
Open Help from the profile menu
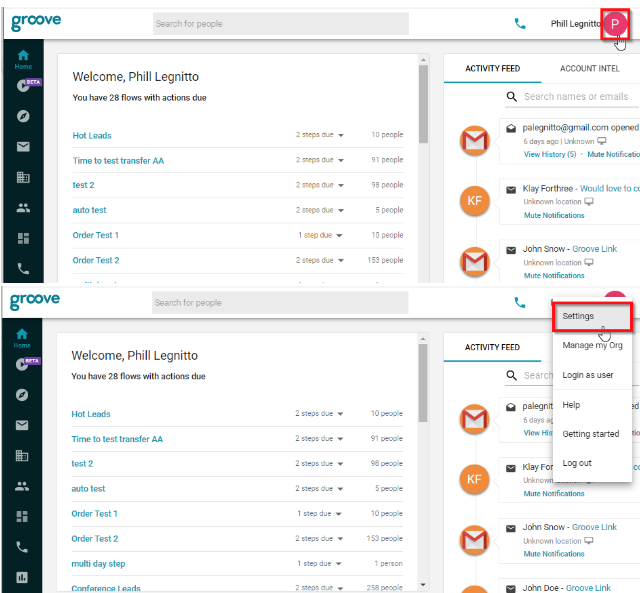click(x=592, y=405)
